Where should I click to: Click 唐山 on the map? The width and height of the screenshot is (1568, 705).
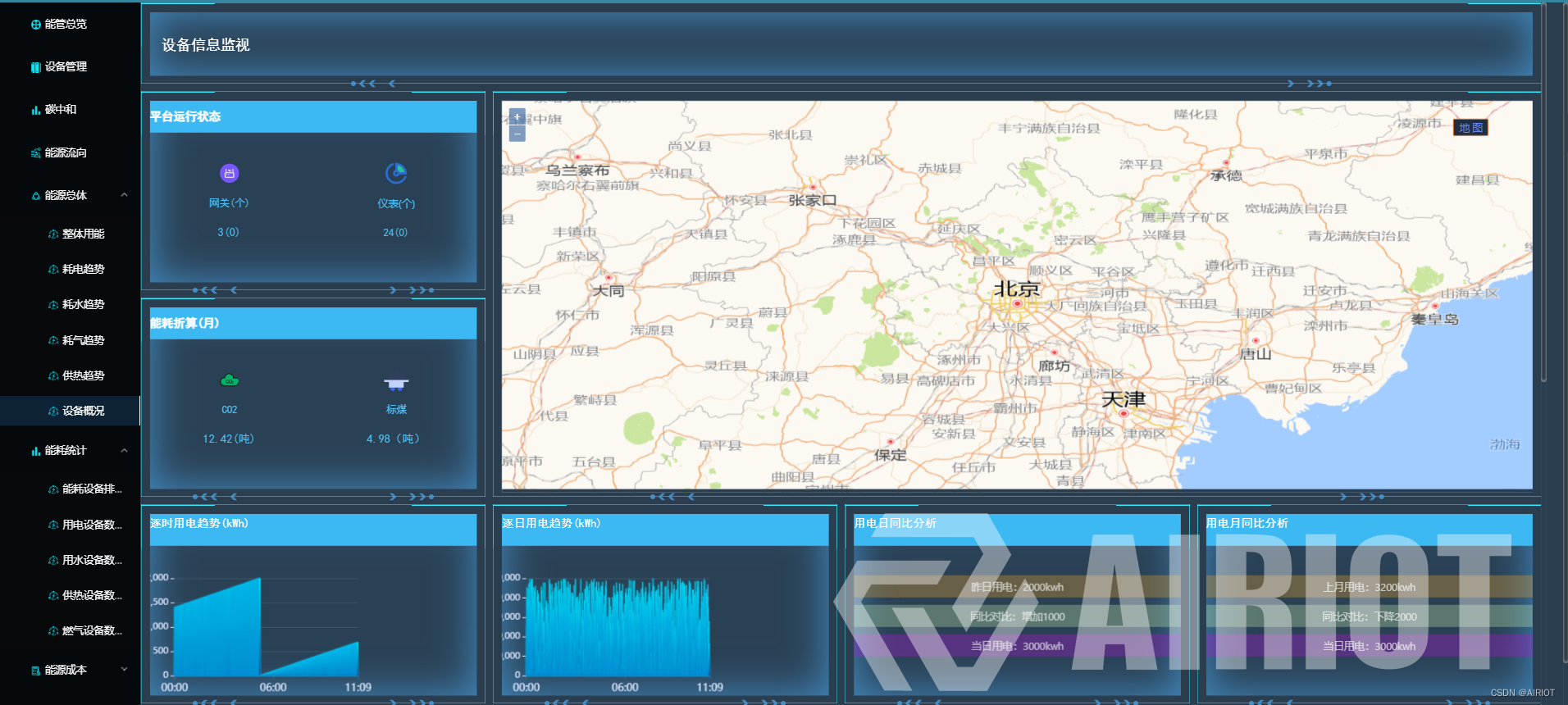[x=1256, y=354]
